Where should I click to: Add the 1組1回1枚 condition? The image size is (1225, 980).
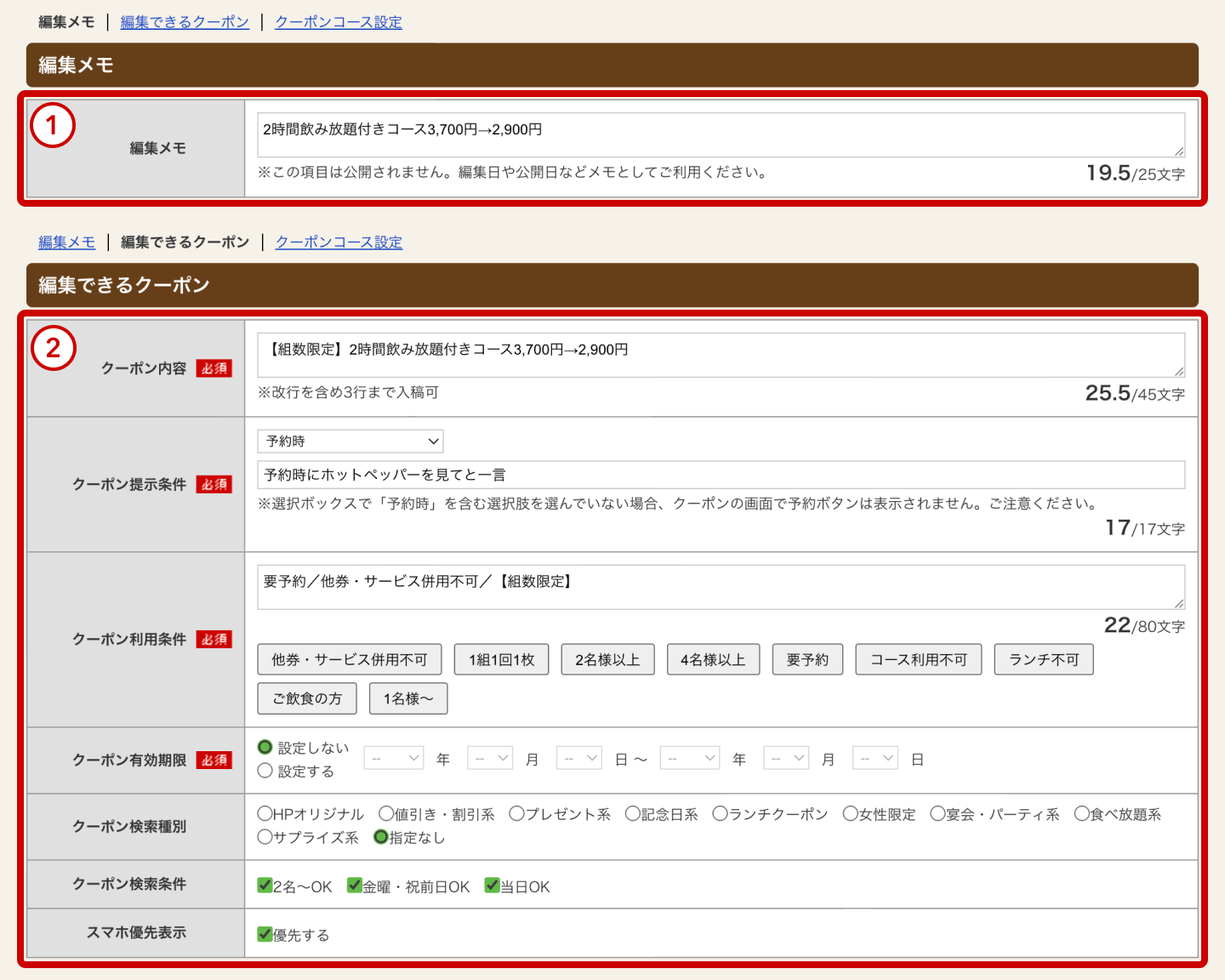click(x=502, y=659)
